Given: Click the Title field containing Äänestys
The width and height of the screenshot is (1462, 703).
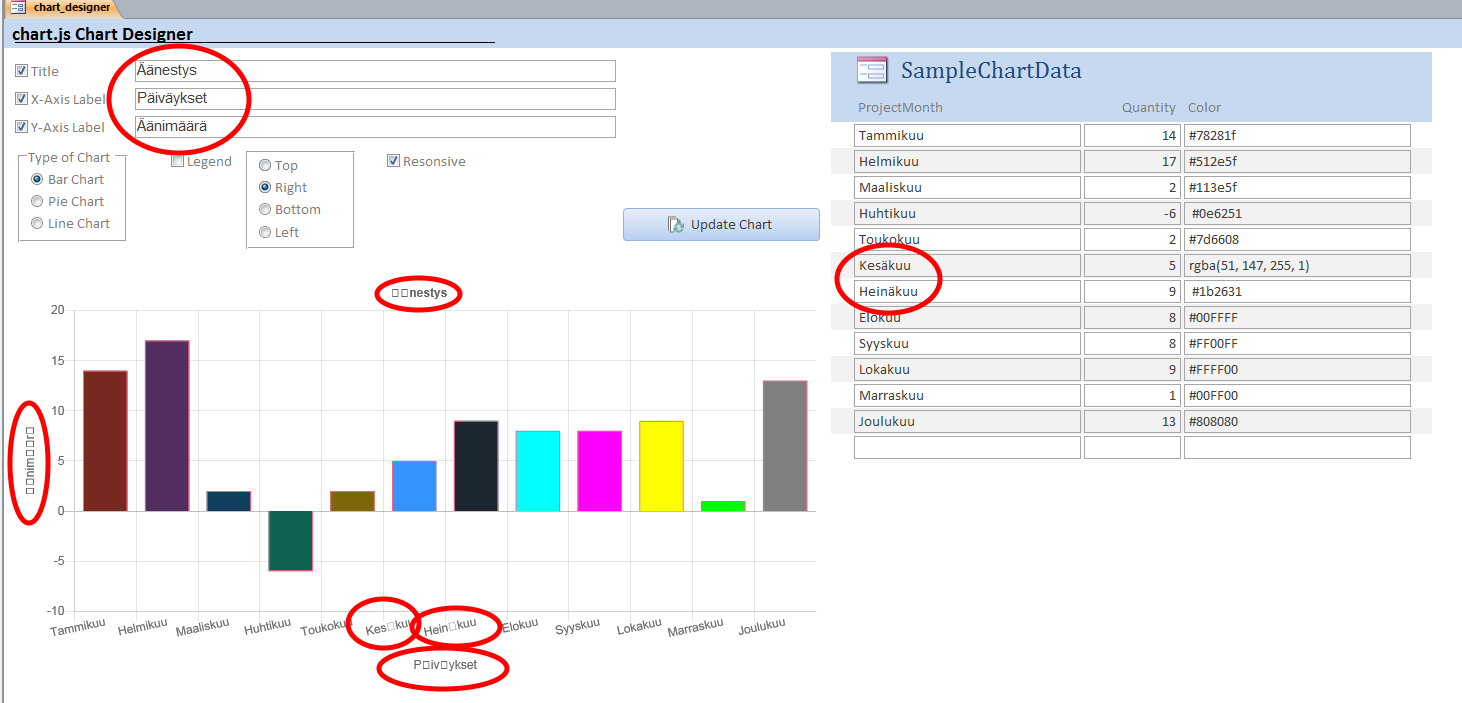Looking at the screenshot, I should [x=375, y=71].
